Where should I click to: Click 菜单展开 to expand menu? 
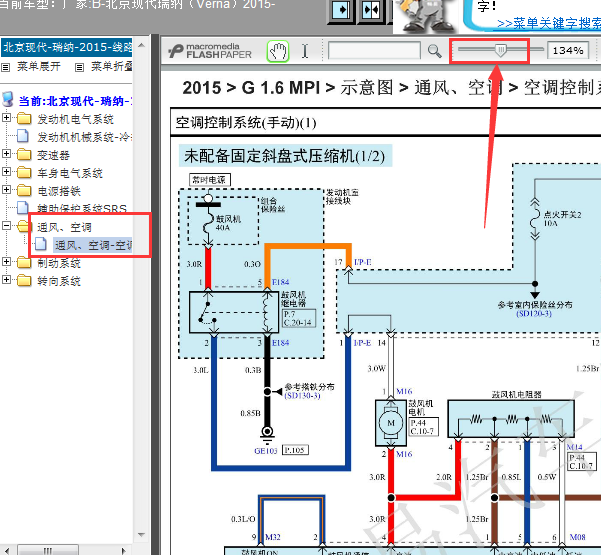tap(39, 67)
